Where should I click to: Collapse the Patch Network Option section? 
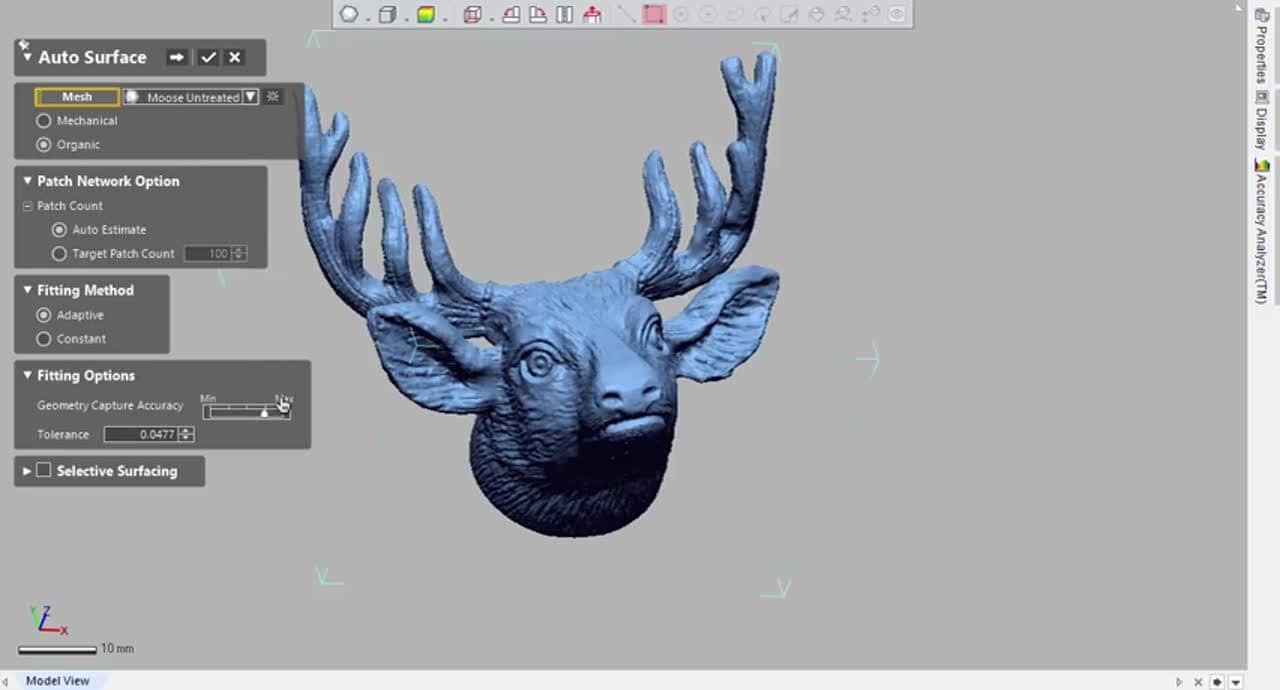(28, 181)
